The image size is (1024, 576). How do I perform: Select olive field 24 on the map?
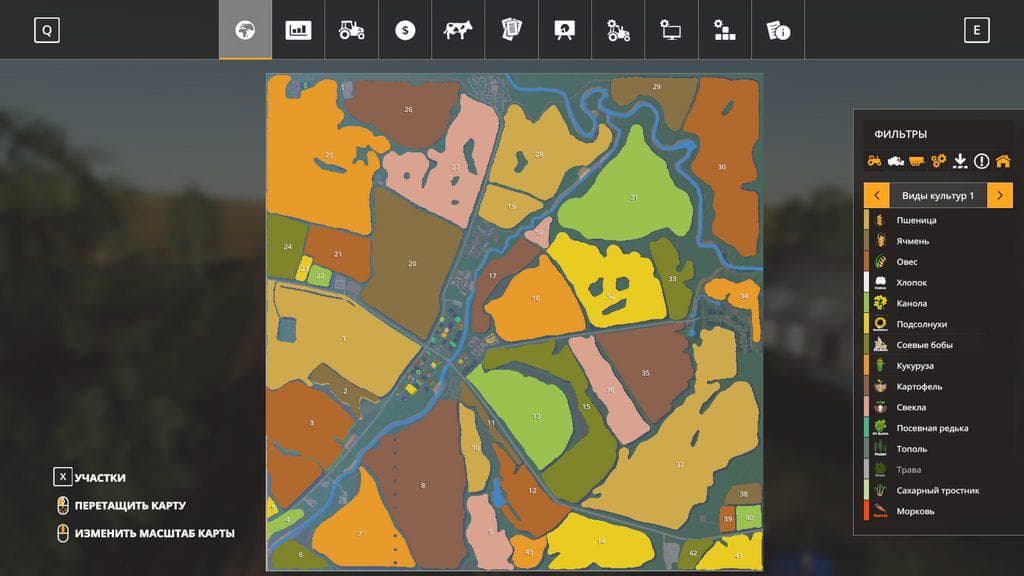click(x=286, y=247)
